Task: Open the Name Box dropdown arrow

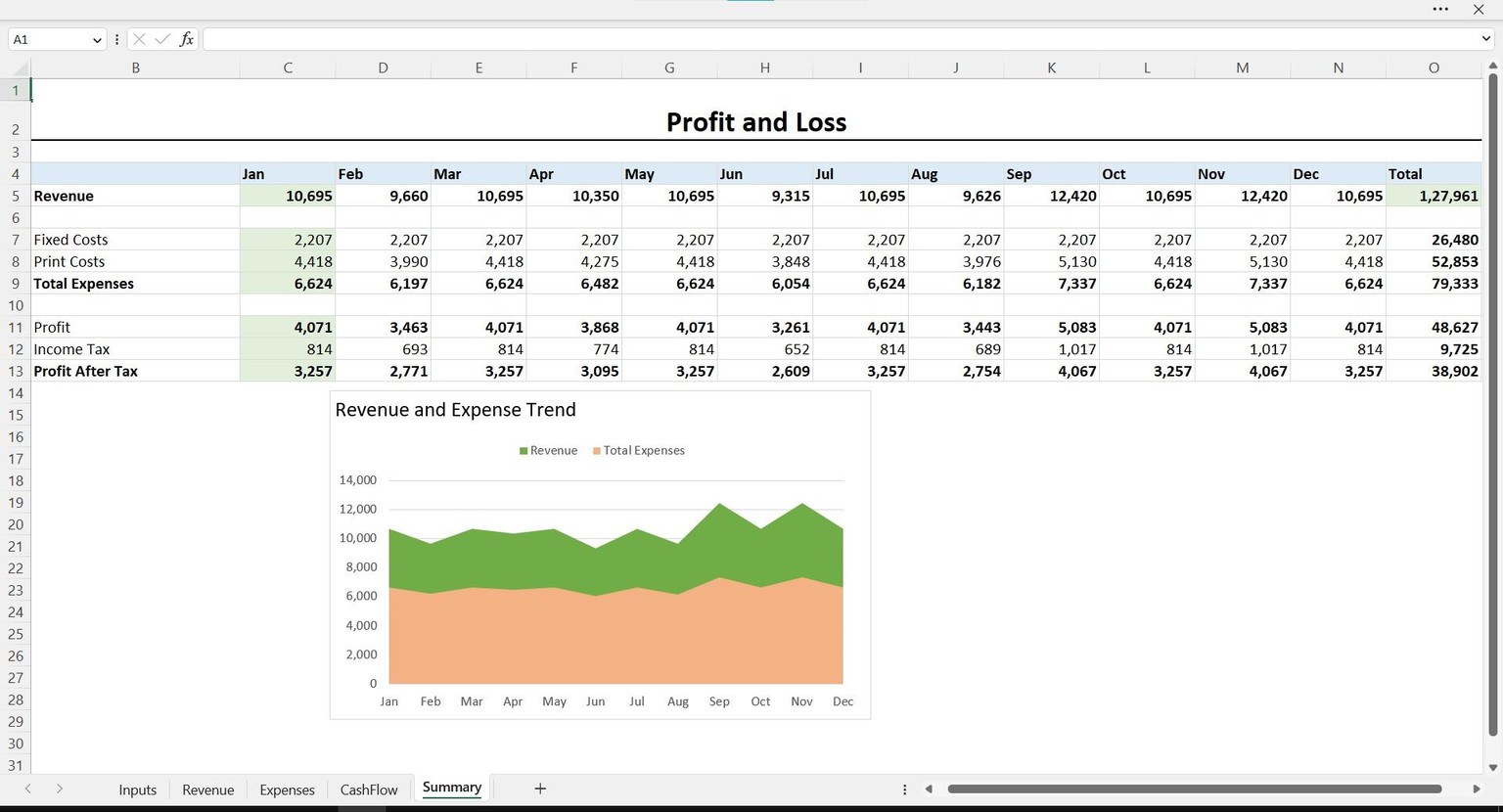Action: click(97, 40)
